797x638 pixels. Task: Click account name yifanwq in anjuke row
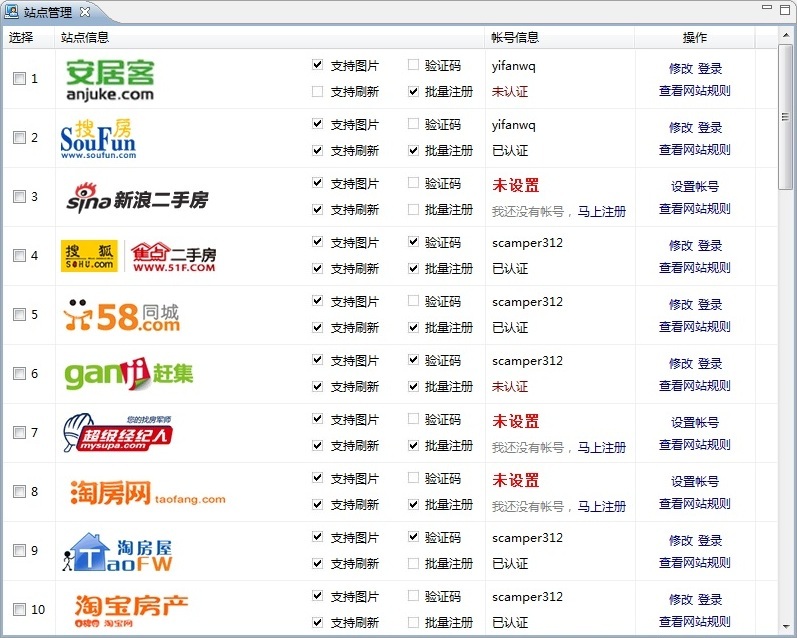click(x=513, y=66)
